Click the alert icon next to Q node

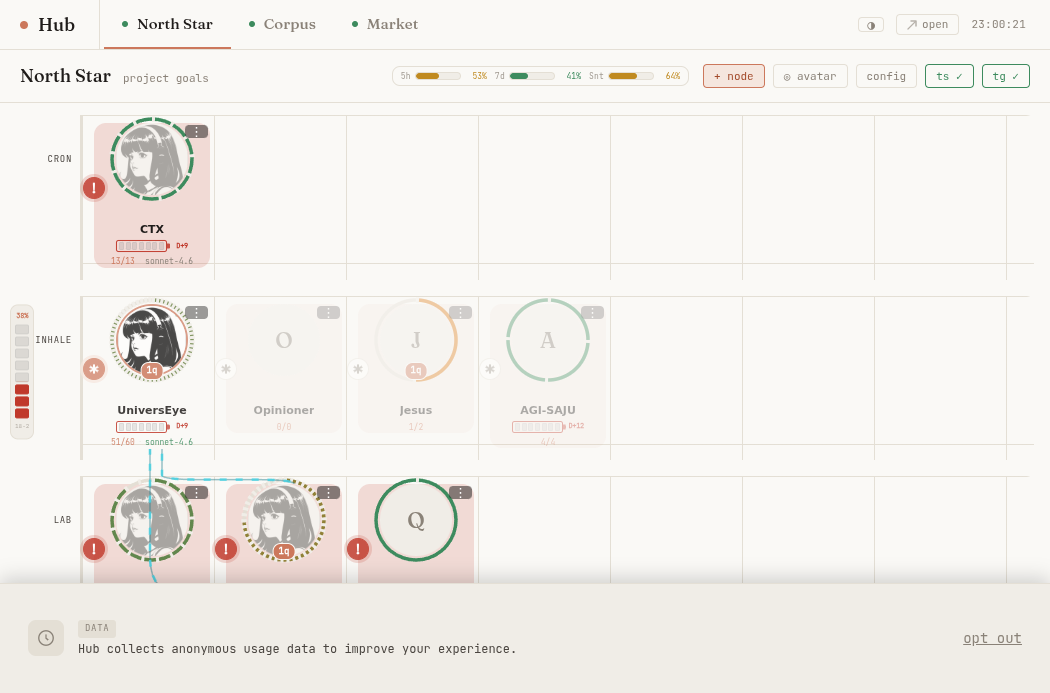tap(358, 550)
